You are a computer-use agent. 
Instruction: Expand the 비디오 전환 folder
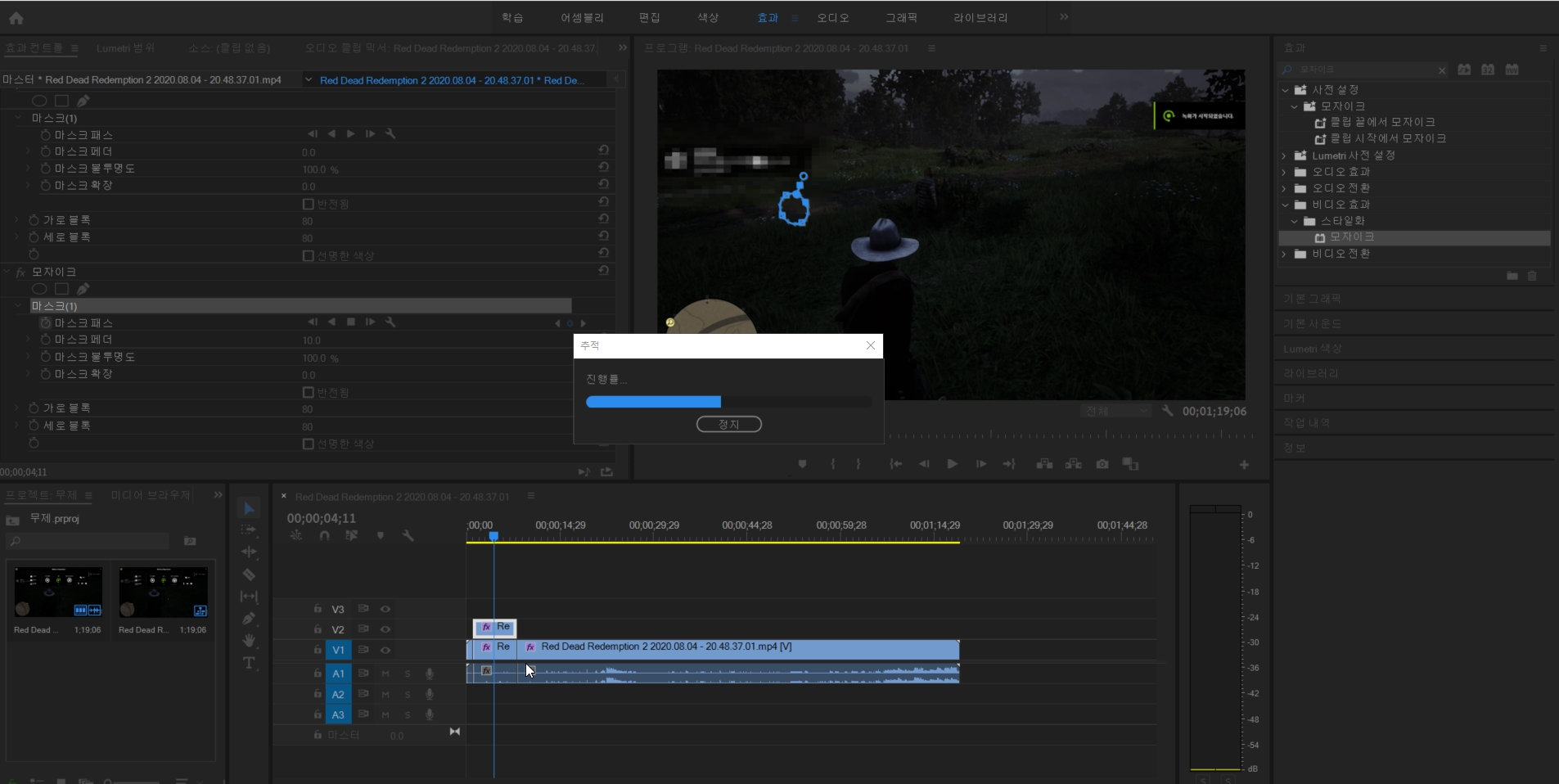coord(1285,254)
